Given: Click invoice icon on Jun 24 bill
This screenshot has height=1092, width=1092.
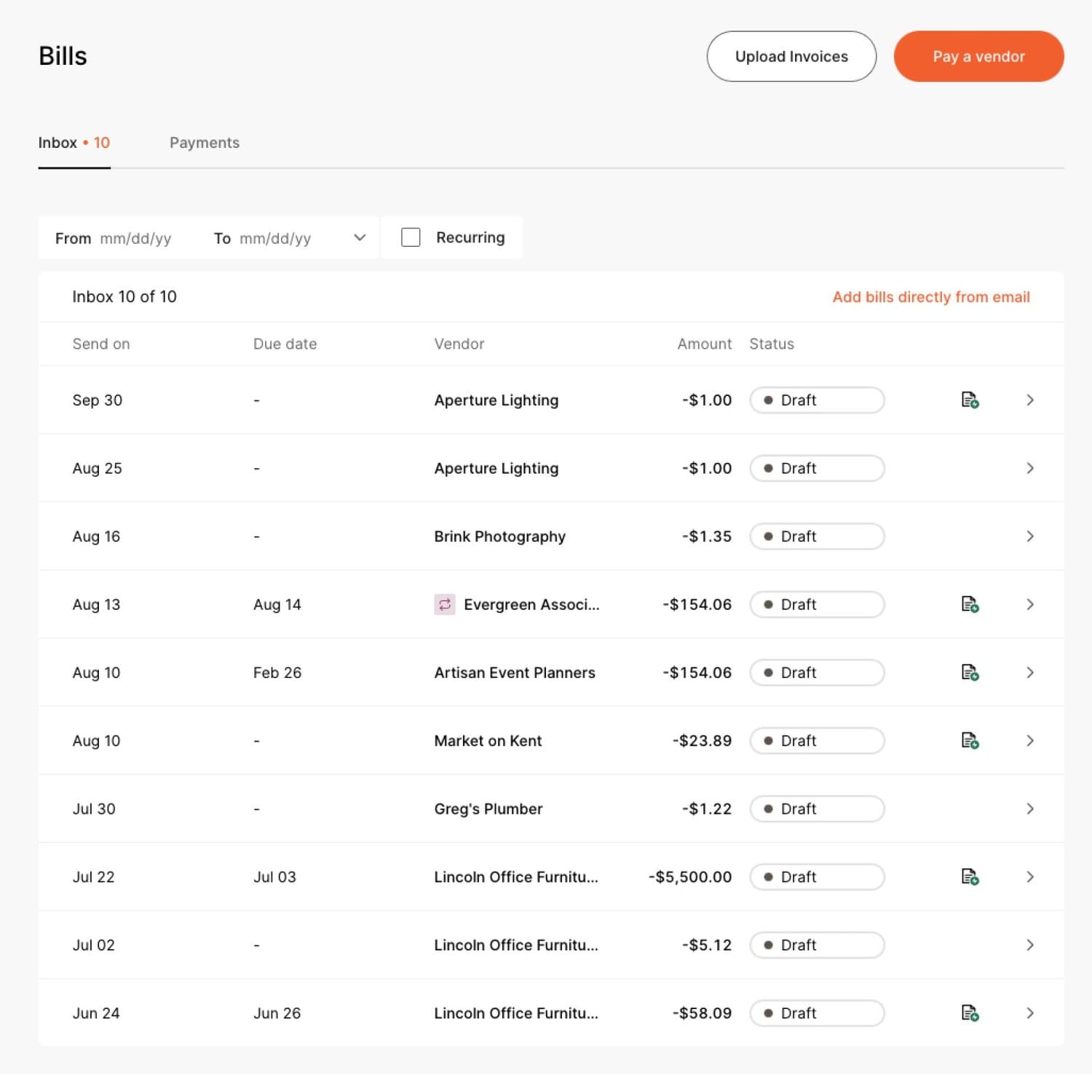Looking at the screenshot, I should (x=970, y=1013).
